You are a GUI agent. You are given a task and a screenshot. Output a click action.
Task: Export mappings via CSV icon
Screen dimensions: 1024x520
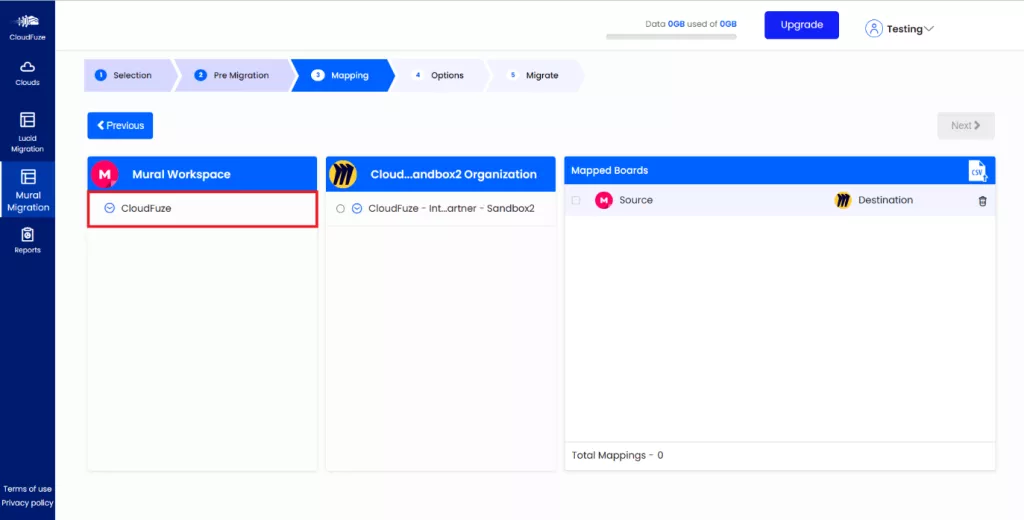pyautogui.click(x=978, y=171)
